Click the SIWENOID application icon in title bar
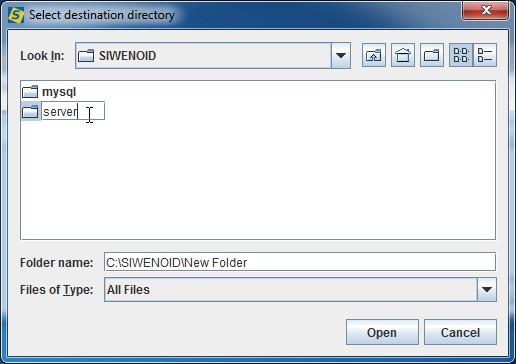 click(16, 15)
